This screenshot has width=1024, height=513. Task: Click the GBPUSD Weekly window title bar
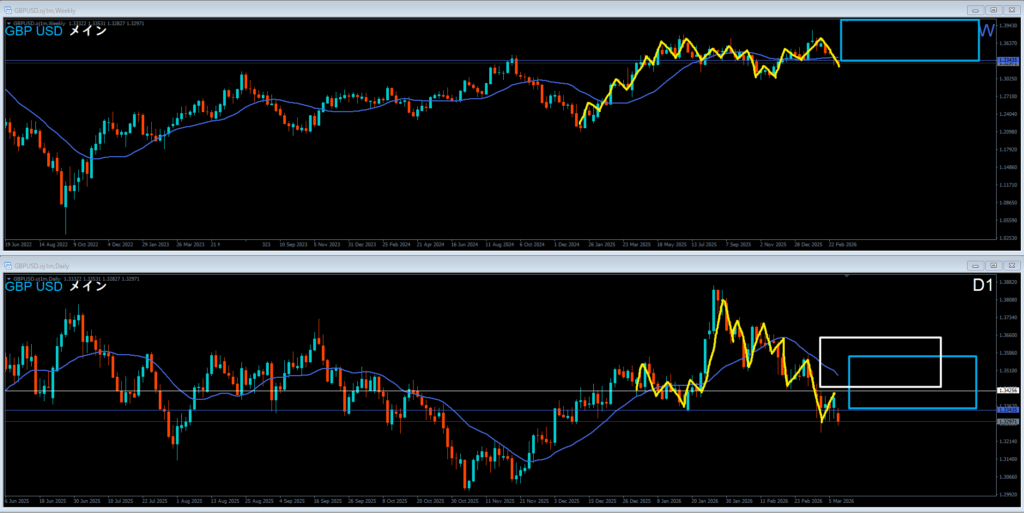pyautogui.click(x=500, y=8)
